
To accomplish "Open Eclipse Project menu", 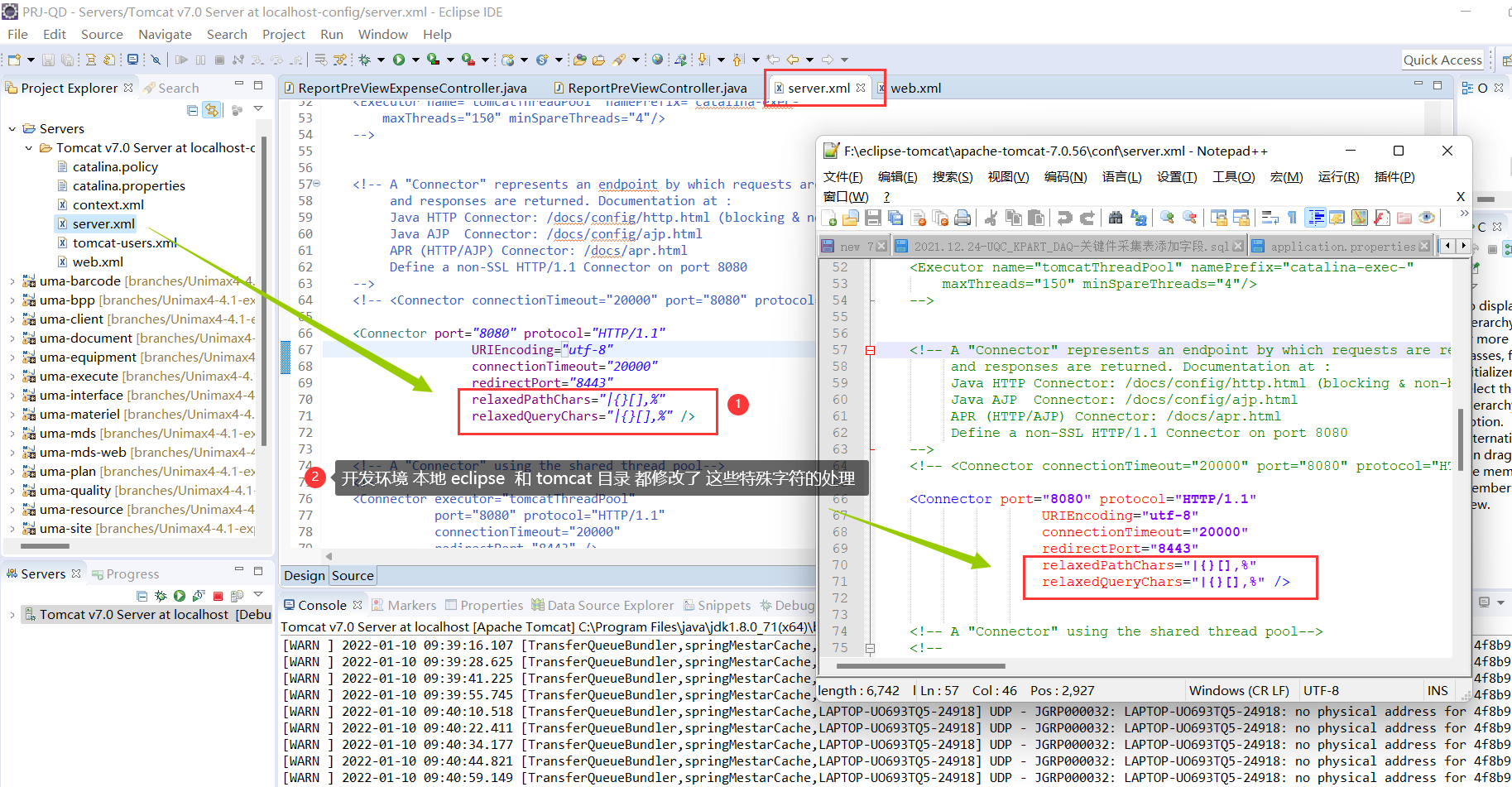I will click(x=283, y=34).
